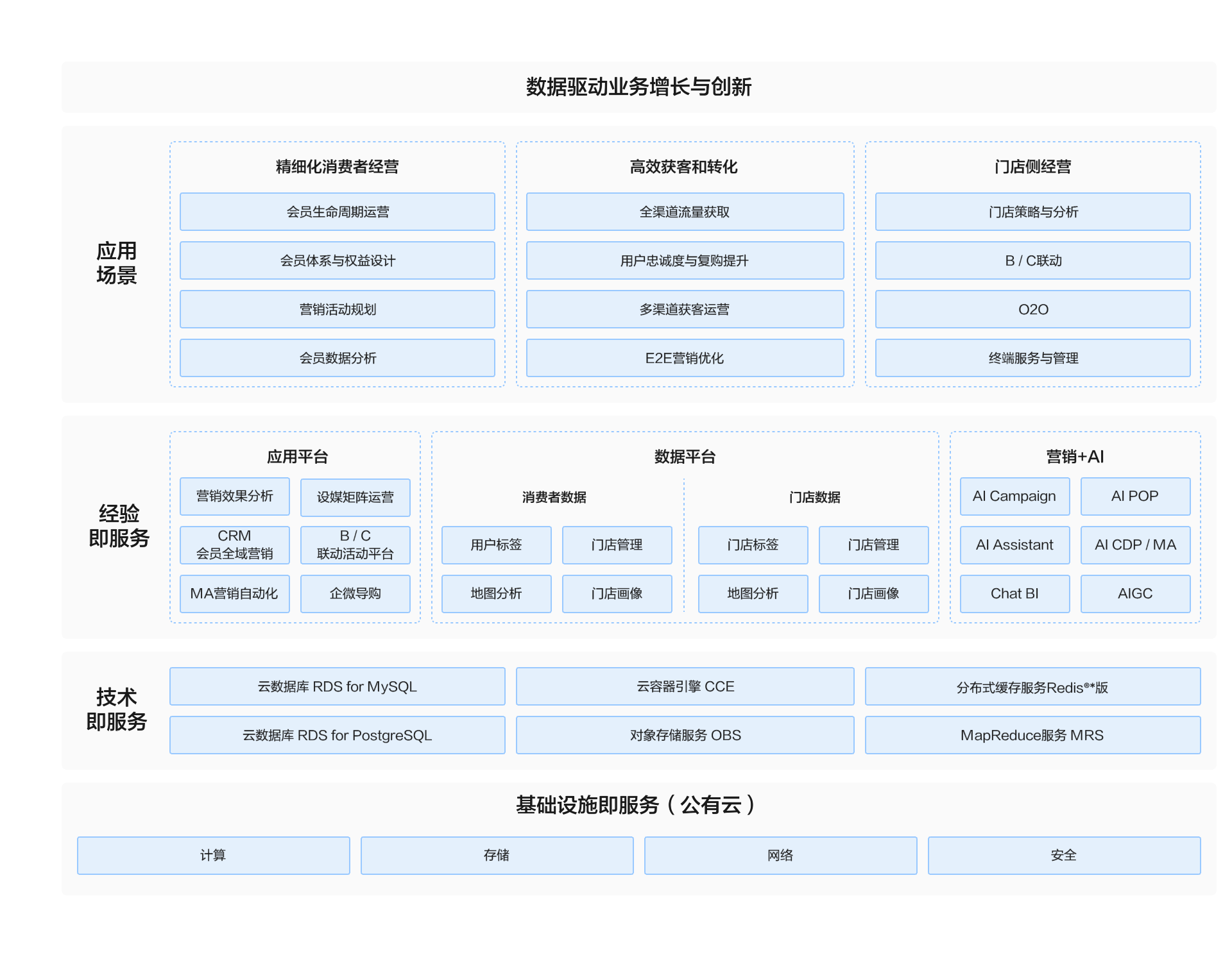Screen dimensions: 1232x957
Task: Open 云数据库 RDS for MySQL
Action: click(338, 686)
